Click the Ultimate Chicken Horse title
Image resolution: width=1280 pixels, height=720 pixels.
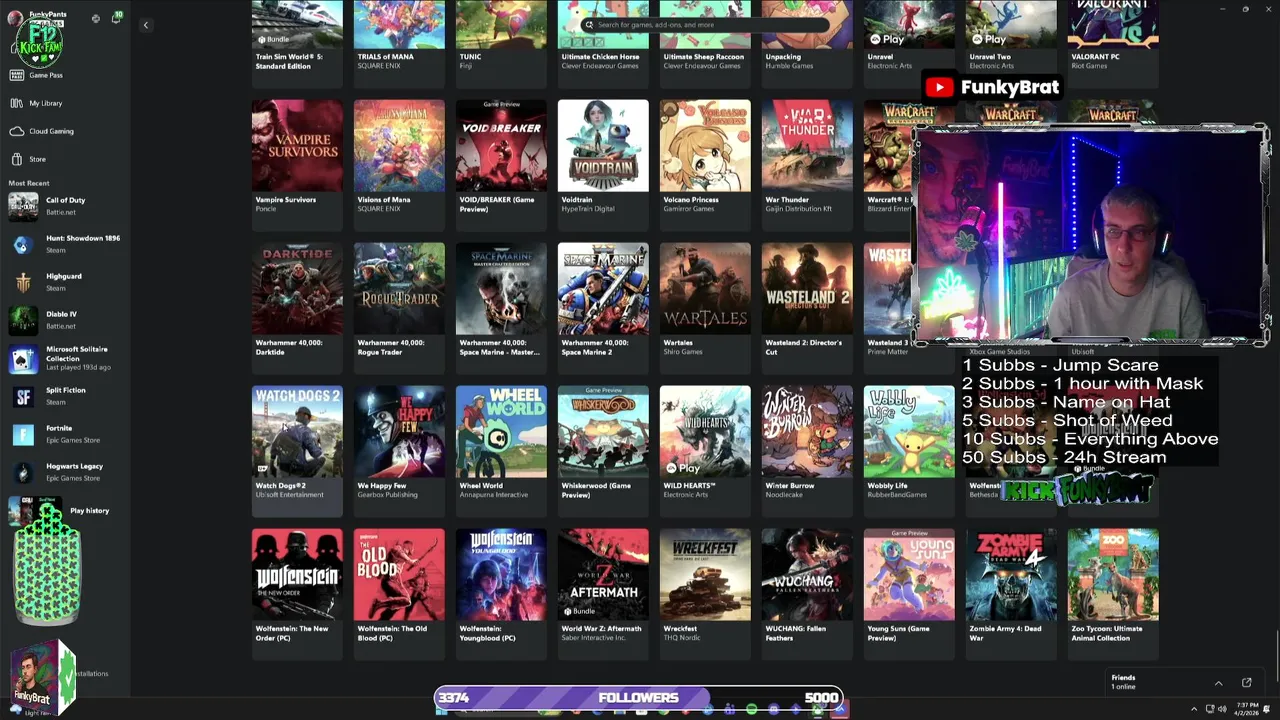pos(600,57)
